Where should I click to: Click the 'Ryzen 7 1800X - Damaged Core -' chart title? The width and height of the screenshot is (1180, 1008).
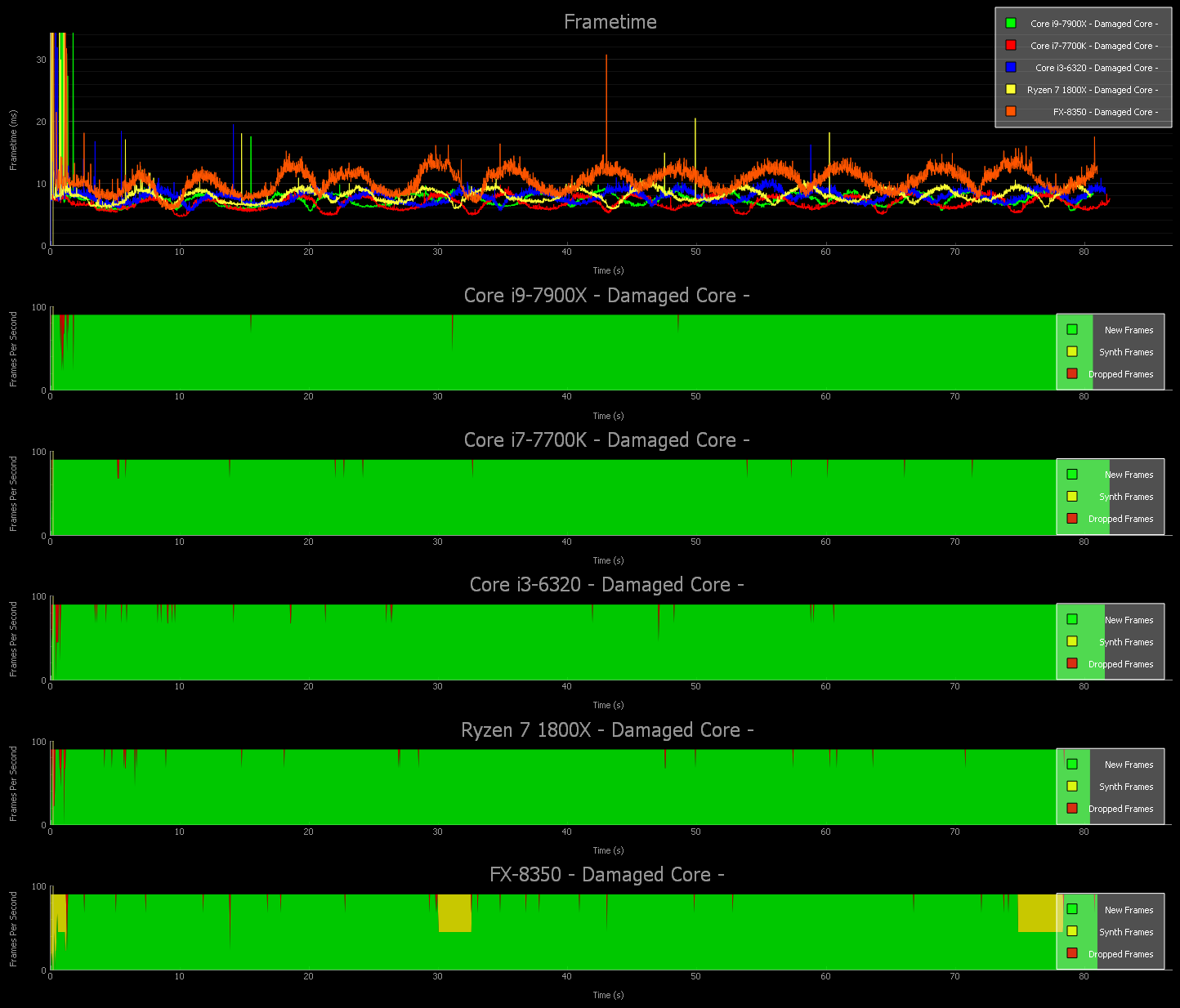(607, 730)
